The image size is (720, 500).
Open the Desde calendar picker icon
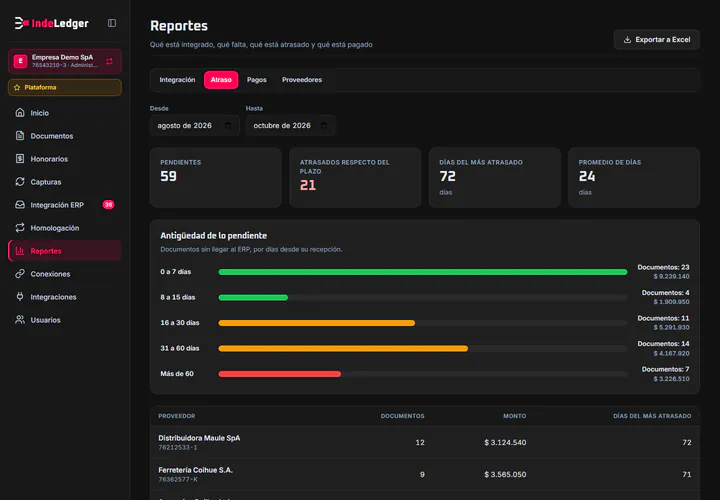228,125
